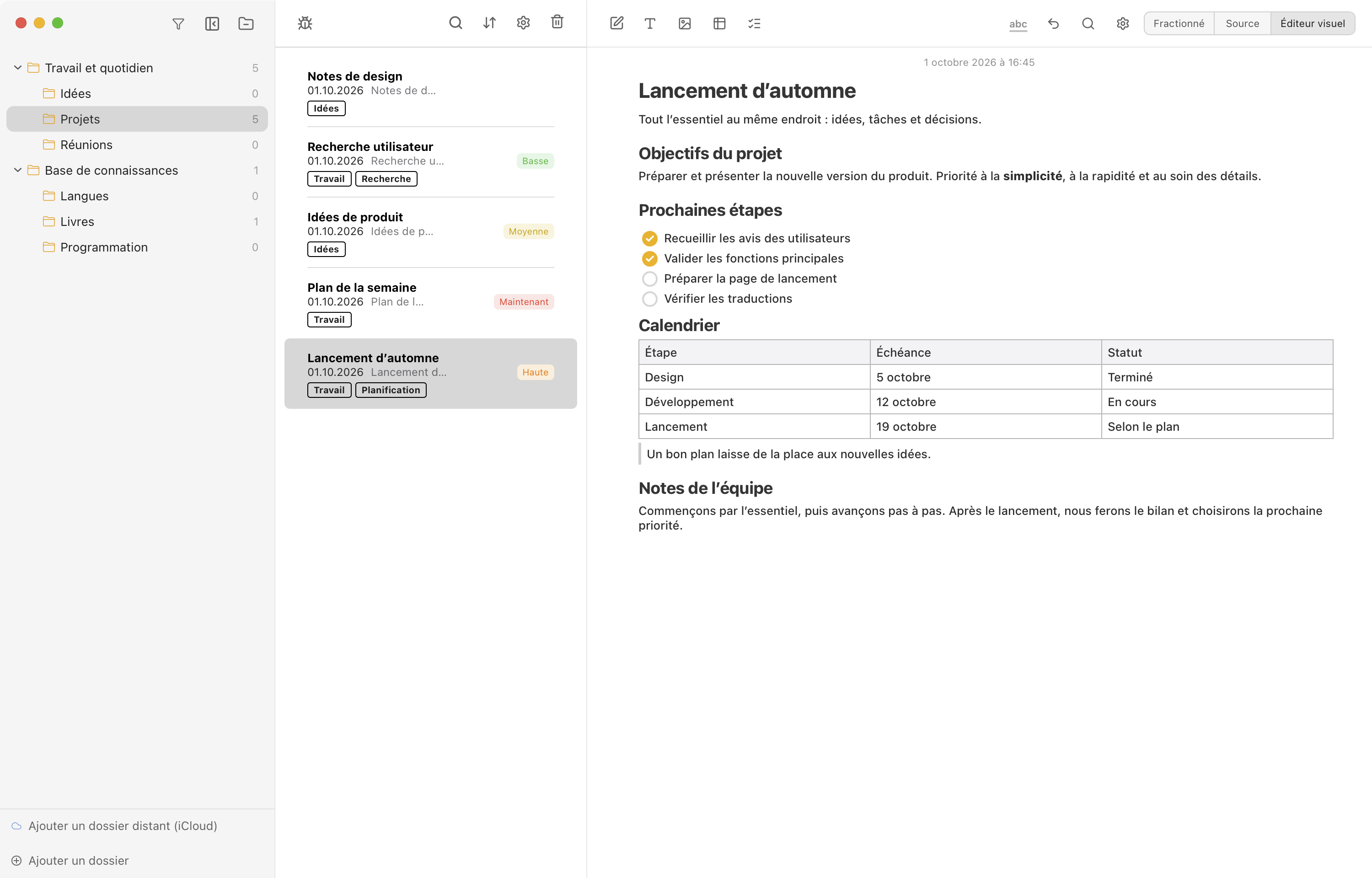1372x878 pixels.
Task: Click the bug report icon
Action: pos(305,23)
